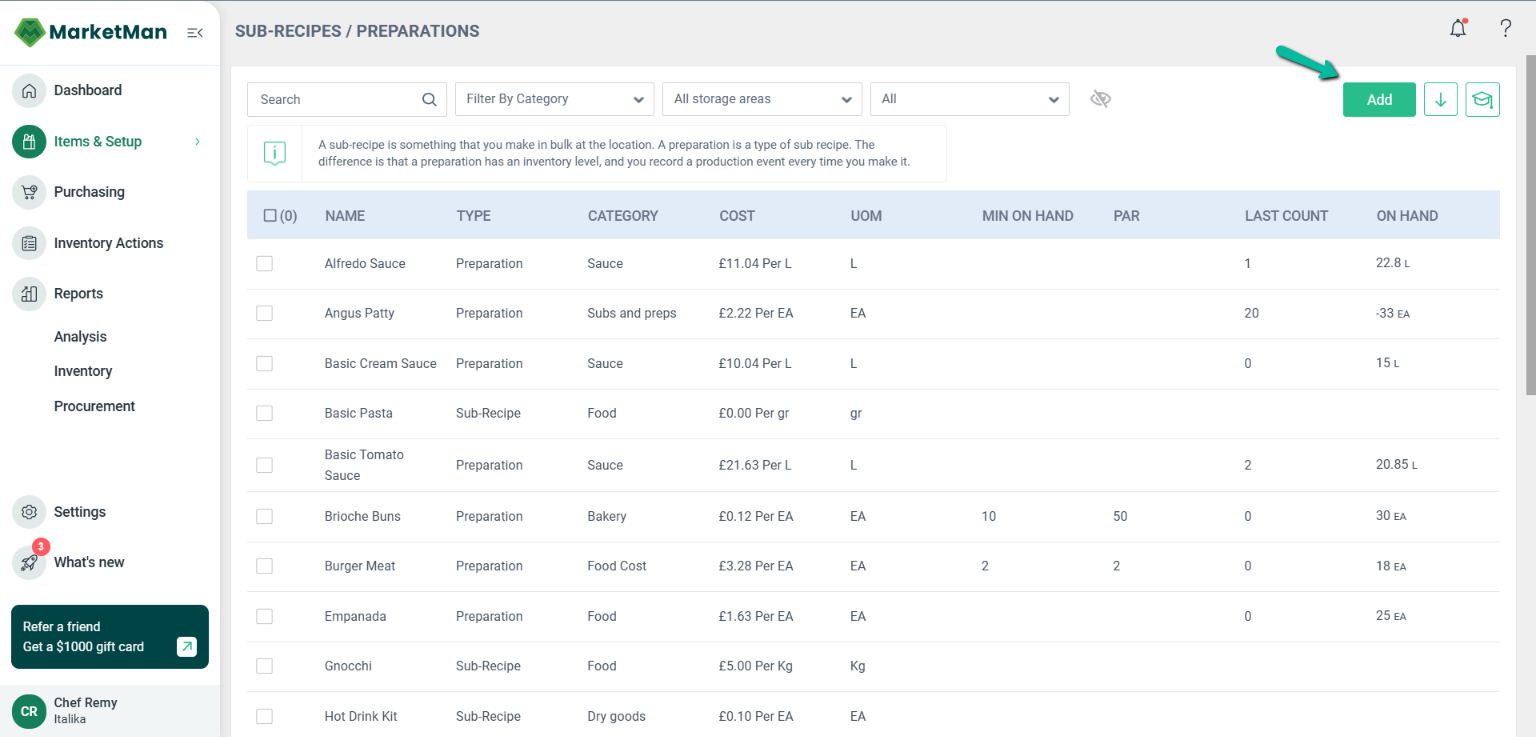Click the notification bell icon
Screen dimensions: 1536x737
1458,29
